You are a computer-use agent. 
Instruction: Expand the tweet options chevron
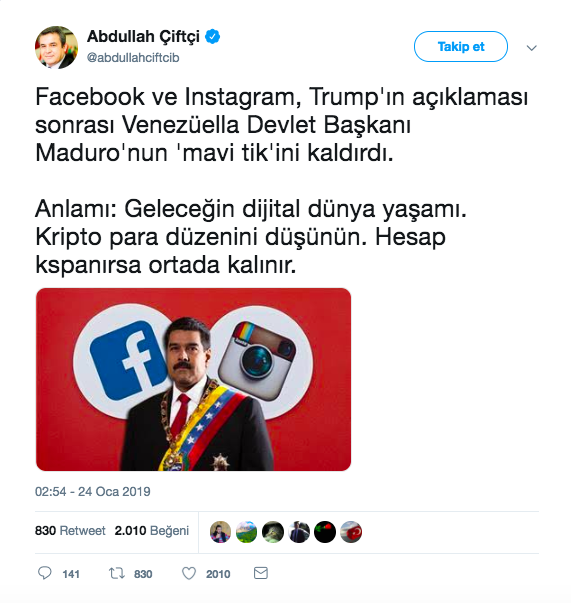531,48
